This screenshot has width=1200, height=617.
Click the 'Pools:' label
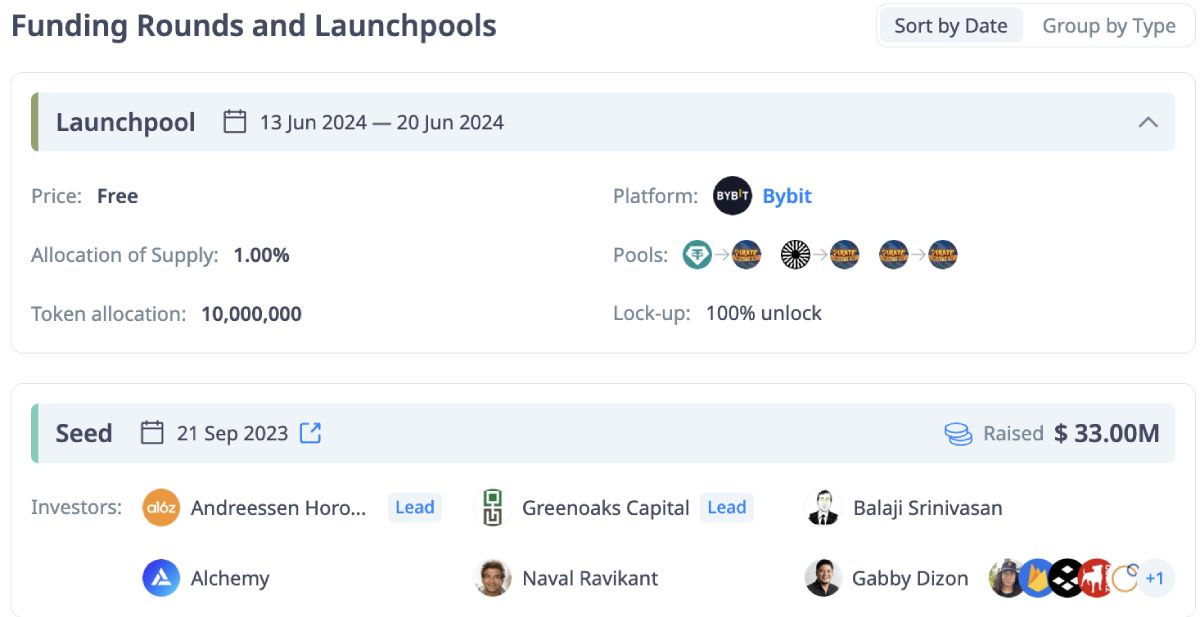[x=641, y=255]
